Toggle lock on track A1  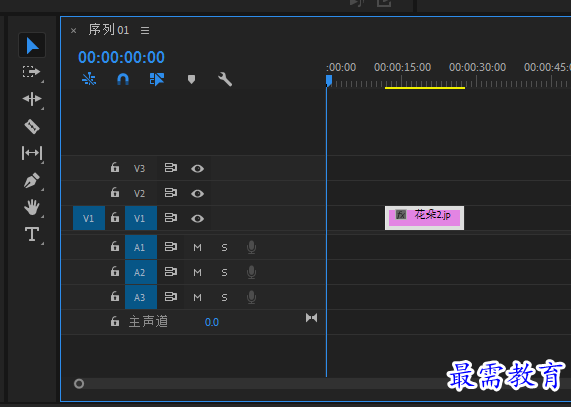click(115, 246)
